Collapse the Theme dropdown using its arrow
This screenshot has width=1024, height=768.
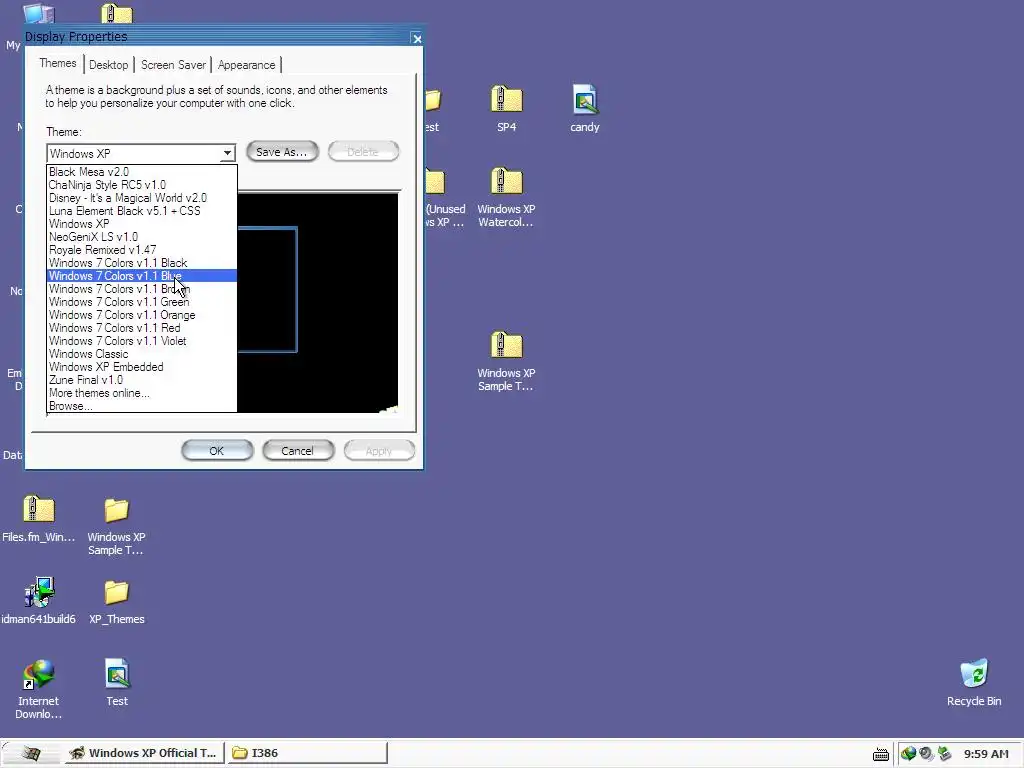[227, 153]
